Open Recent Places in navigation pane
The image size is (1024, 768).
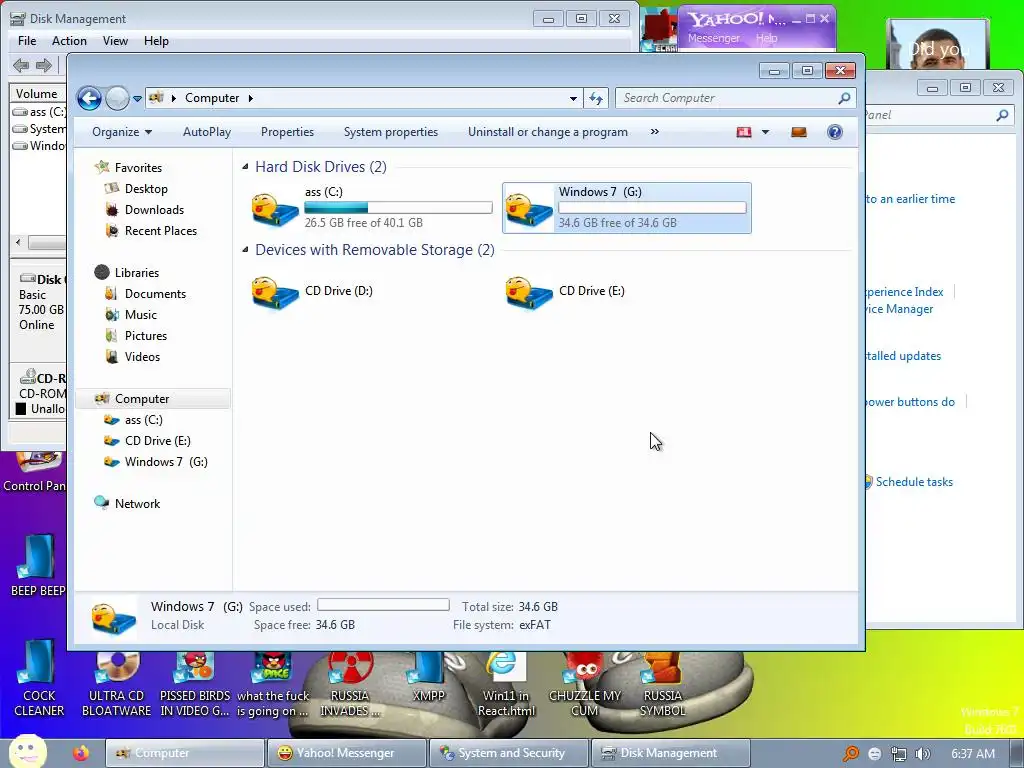161,231
